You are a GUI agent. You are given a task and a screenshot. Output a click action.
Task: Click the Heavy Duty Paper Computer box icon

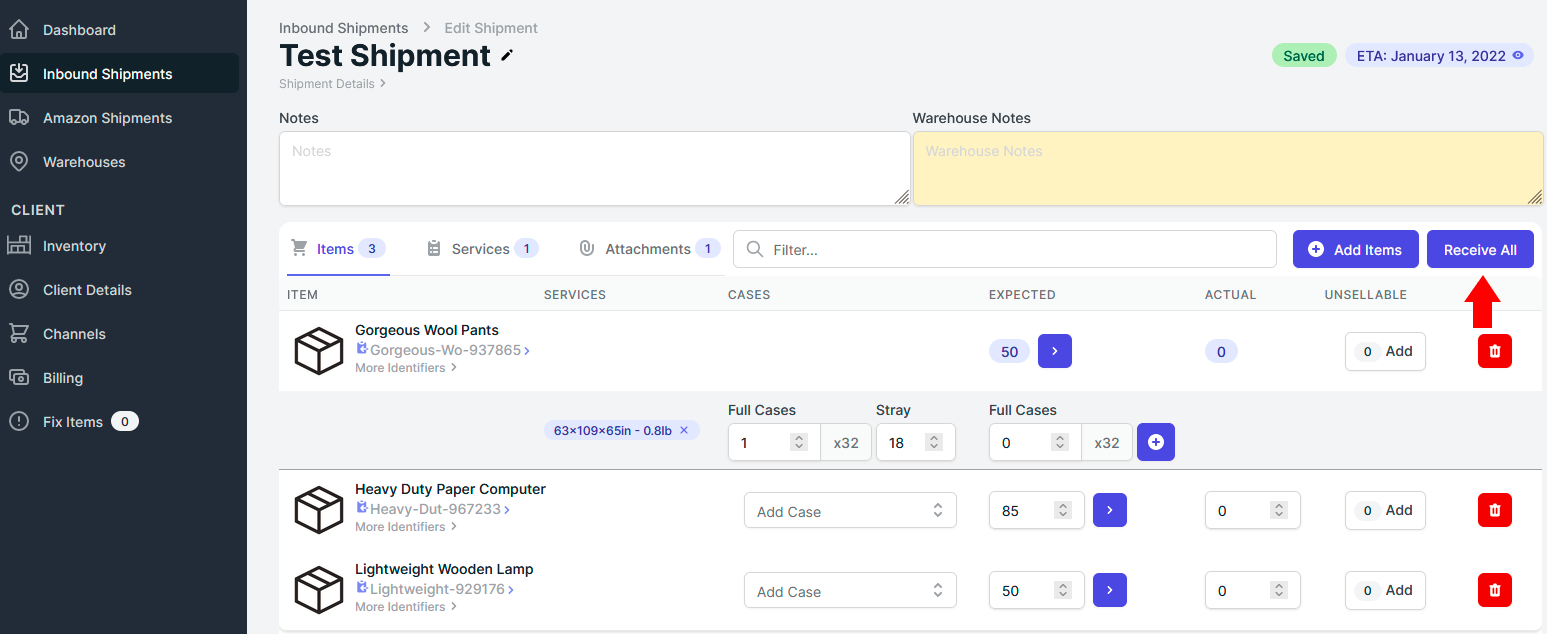319,510
